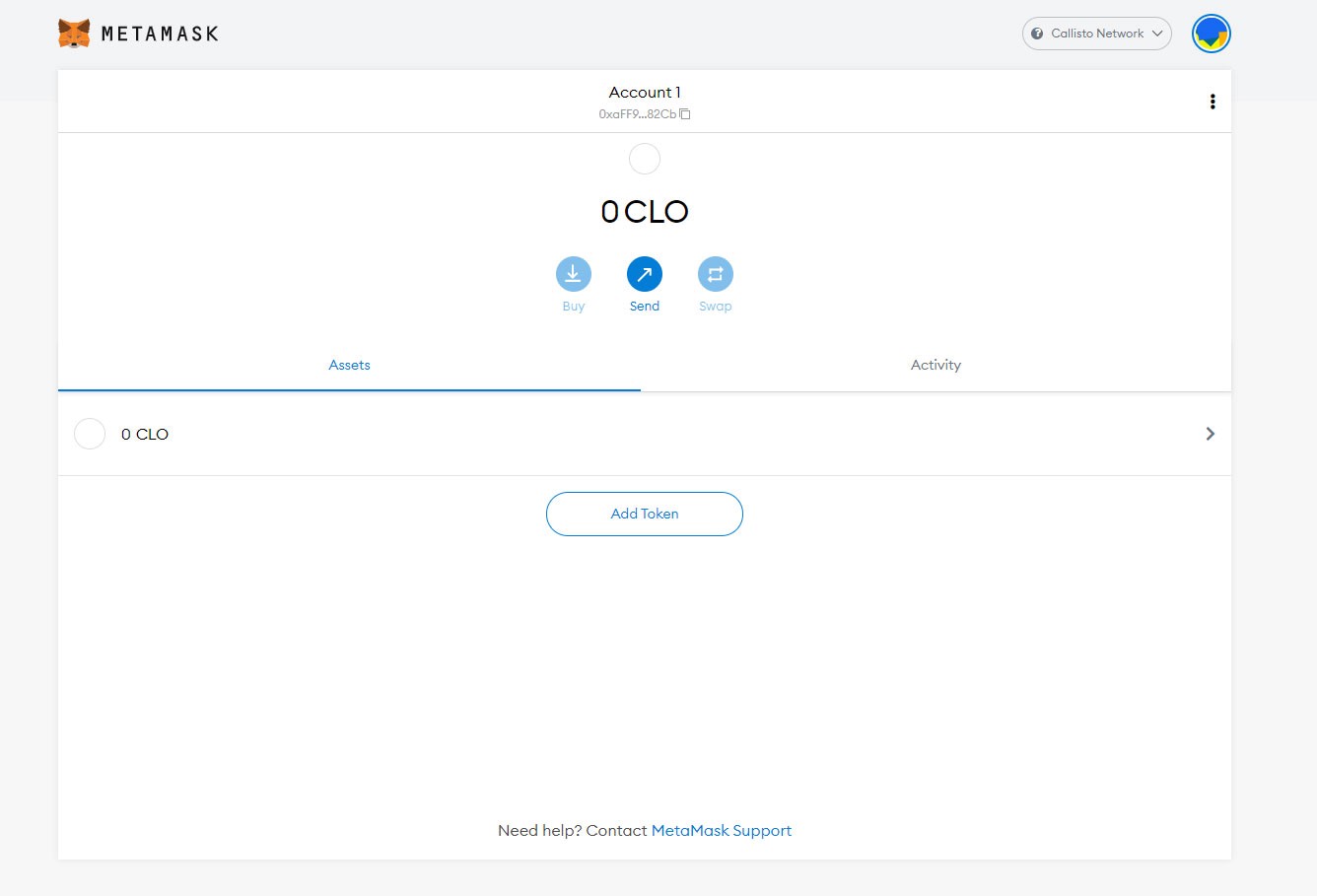Open the 0 CLO asset row
Image resolution: width=1317 pixels, height=896 pixels.
coord(645,434)
